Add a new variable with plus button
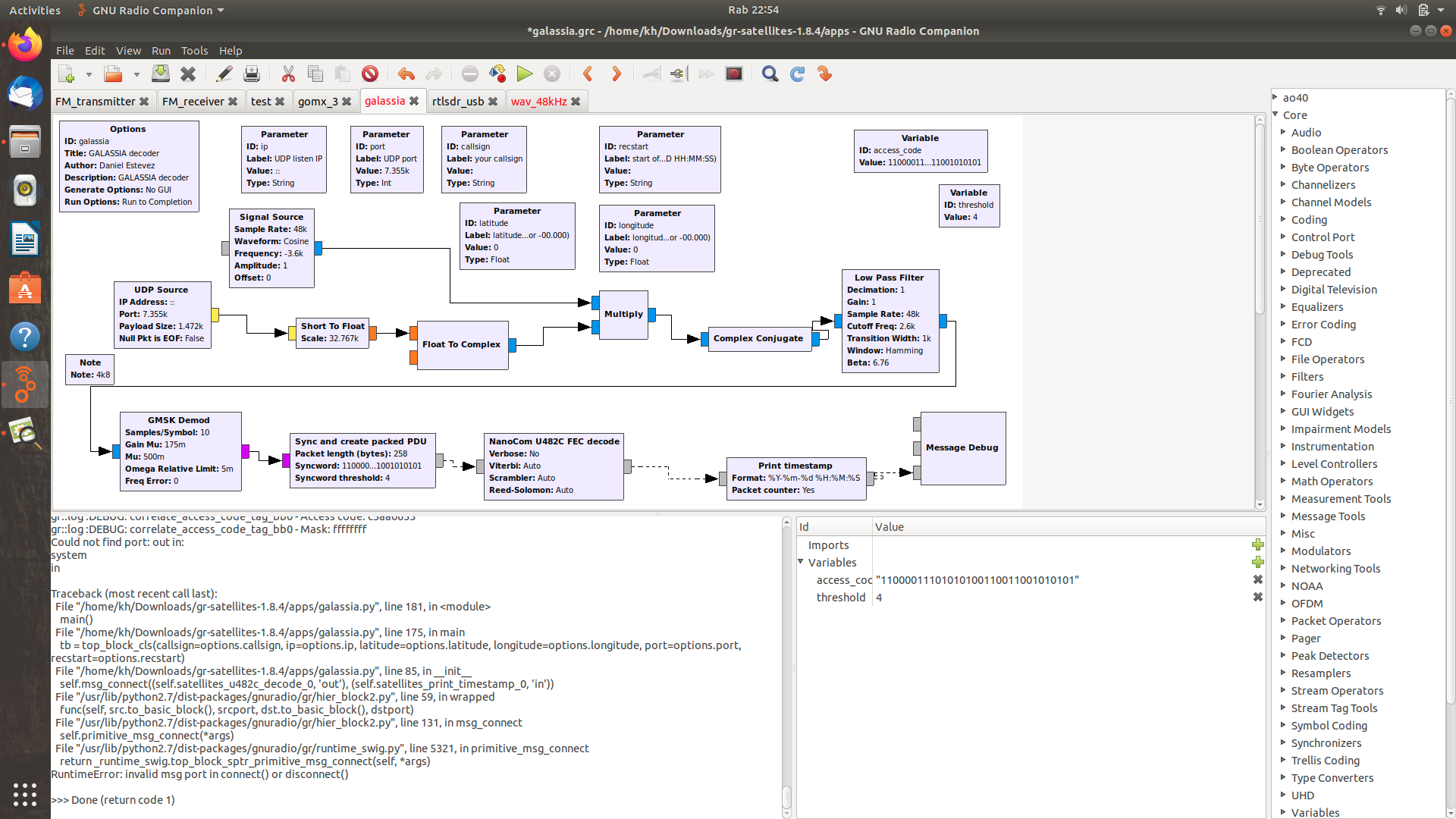Screen dimensions: 1456x819 1257,562
